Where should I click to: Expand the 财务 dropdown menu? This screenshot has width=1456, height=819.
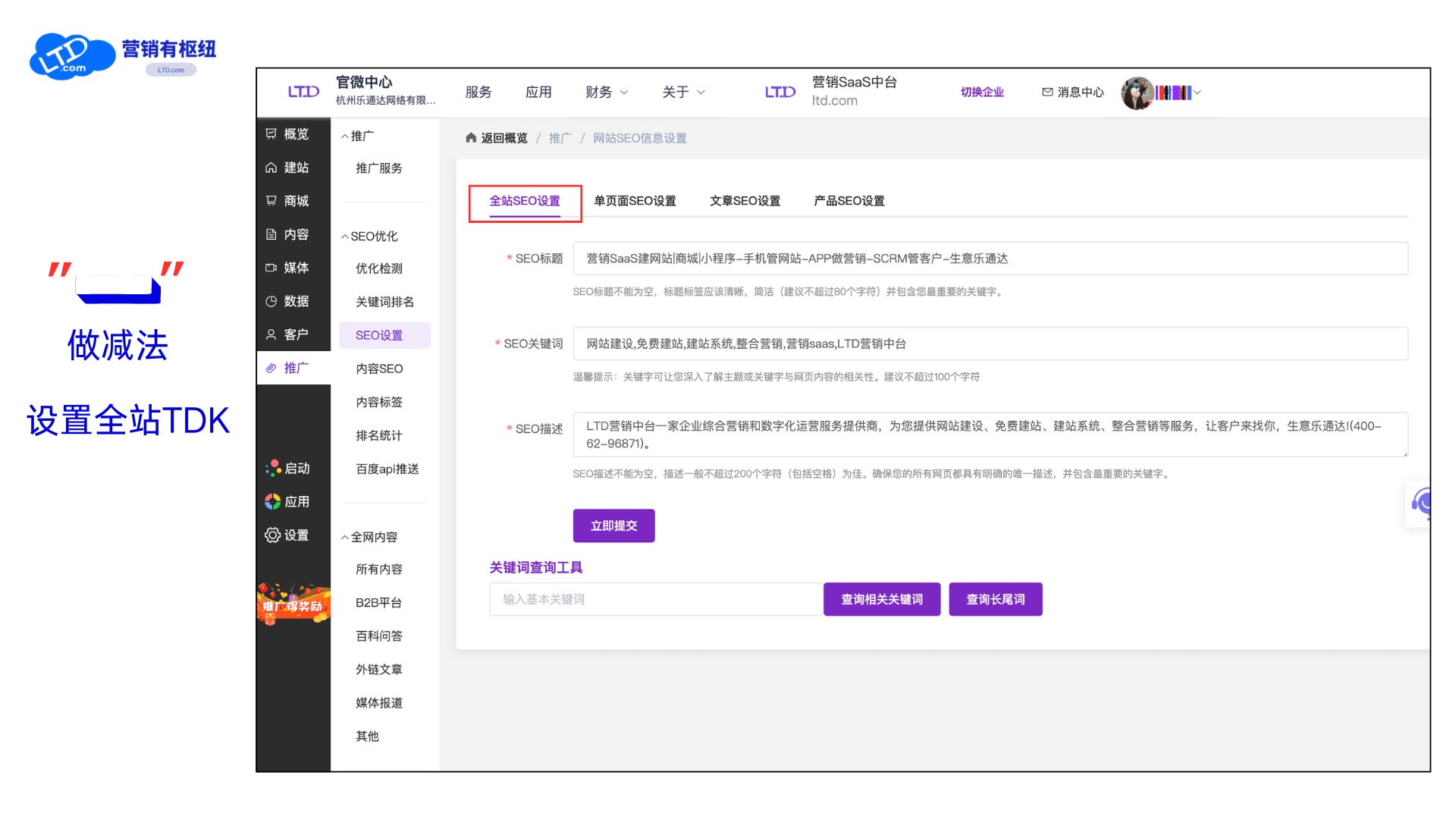[x=605, y=92]
